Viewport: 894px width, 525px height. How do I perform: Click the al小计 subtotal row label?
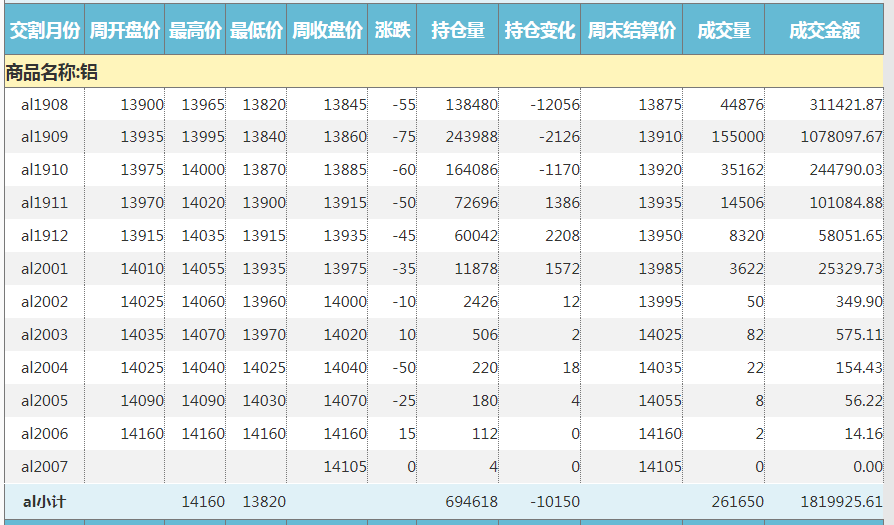45,501
